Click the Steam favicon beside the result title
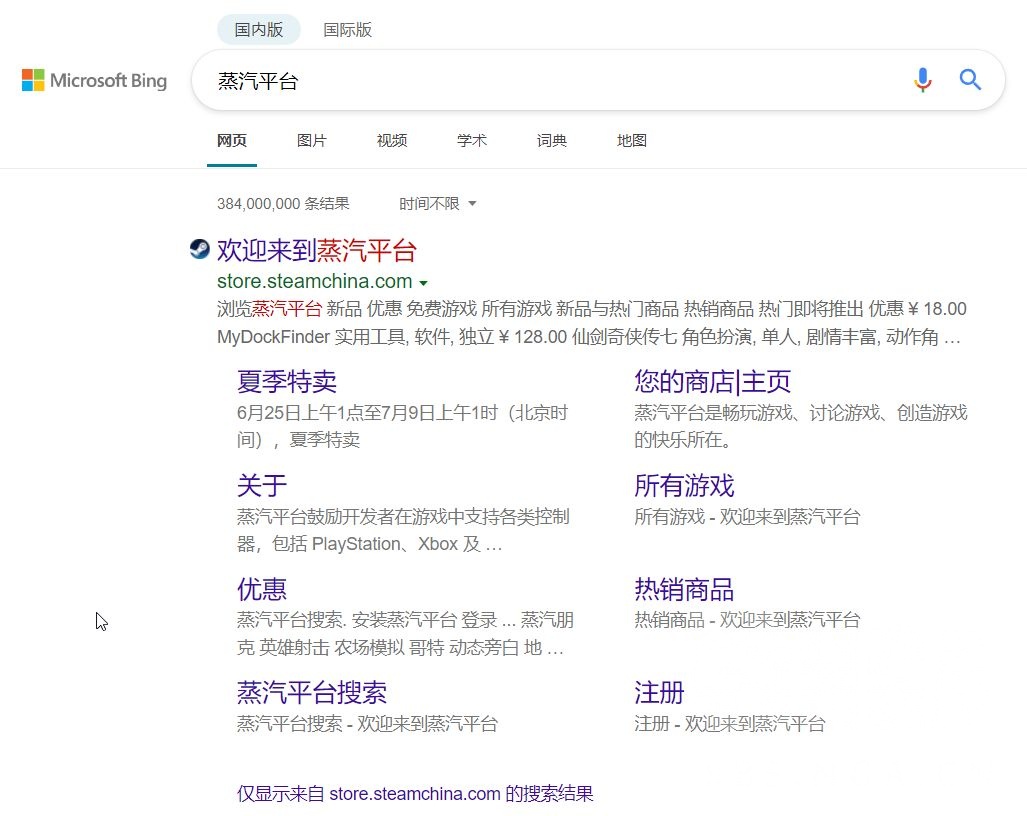The image size is (1027, 816). (199, 249)
